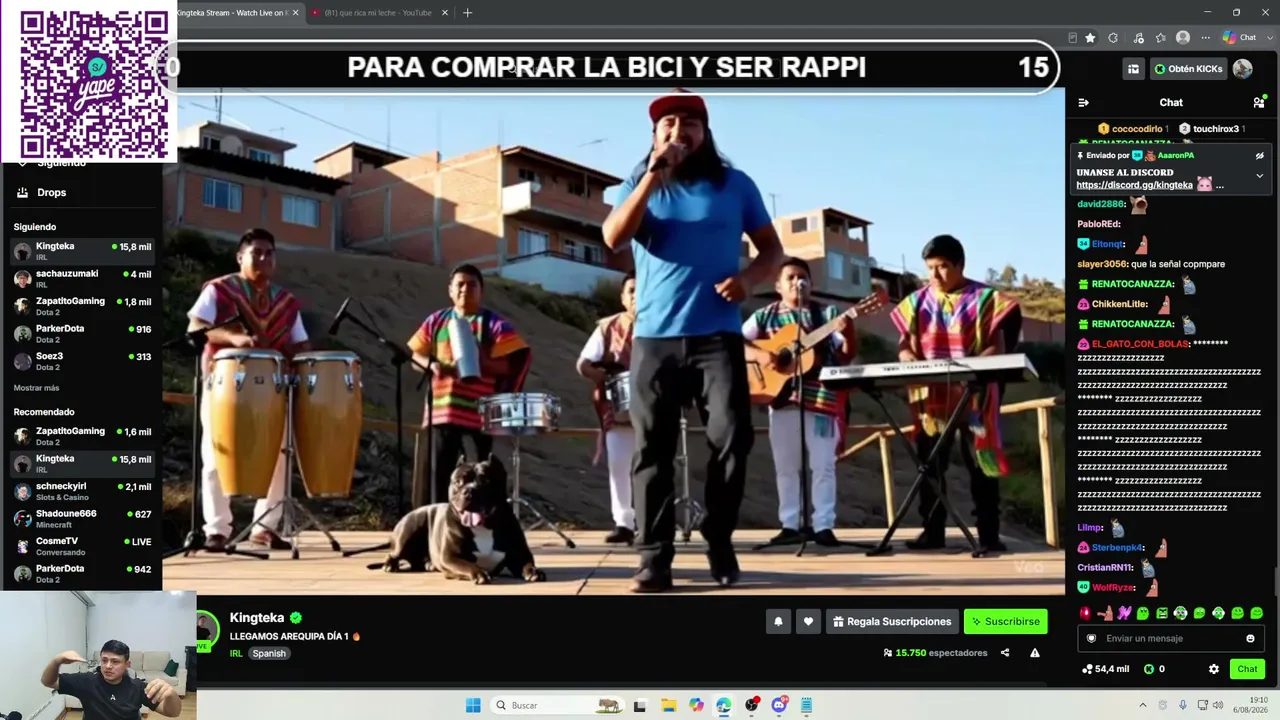The width and height of the screenshot is (1280, 720).
Task: Open sachauzumaki channel in Siguiendo list
Action: pos(82,279)
